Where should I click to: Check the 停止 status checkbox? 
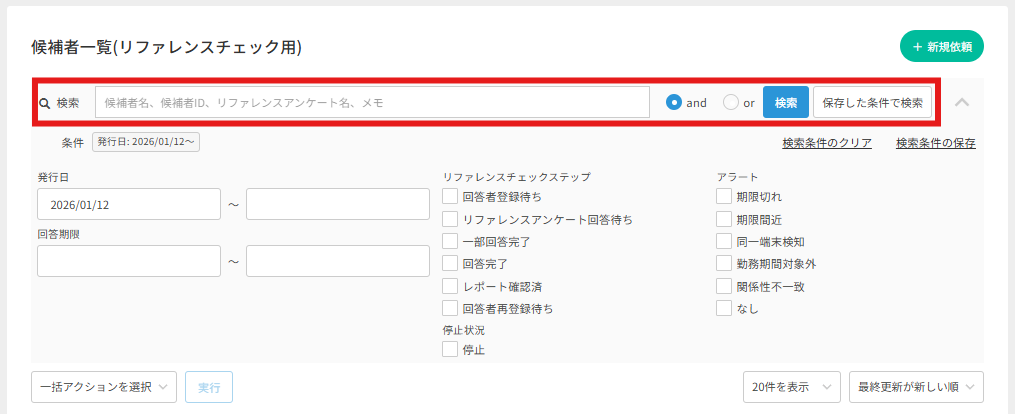click(450, 349)
